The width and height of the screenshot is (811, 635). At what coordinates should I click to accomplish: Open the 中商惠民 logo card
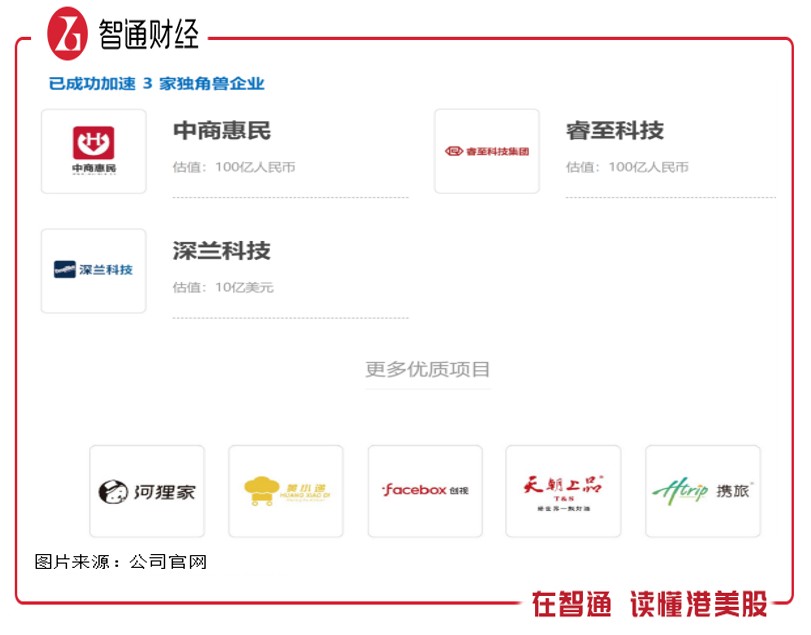pyautogui.click(x=94, y=151)
